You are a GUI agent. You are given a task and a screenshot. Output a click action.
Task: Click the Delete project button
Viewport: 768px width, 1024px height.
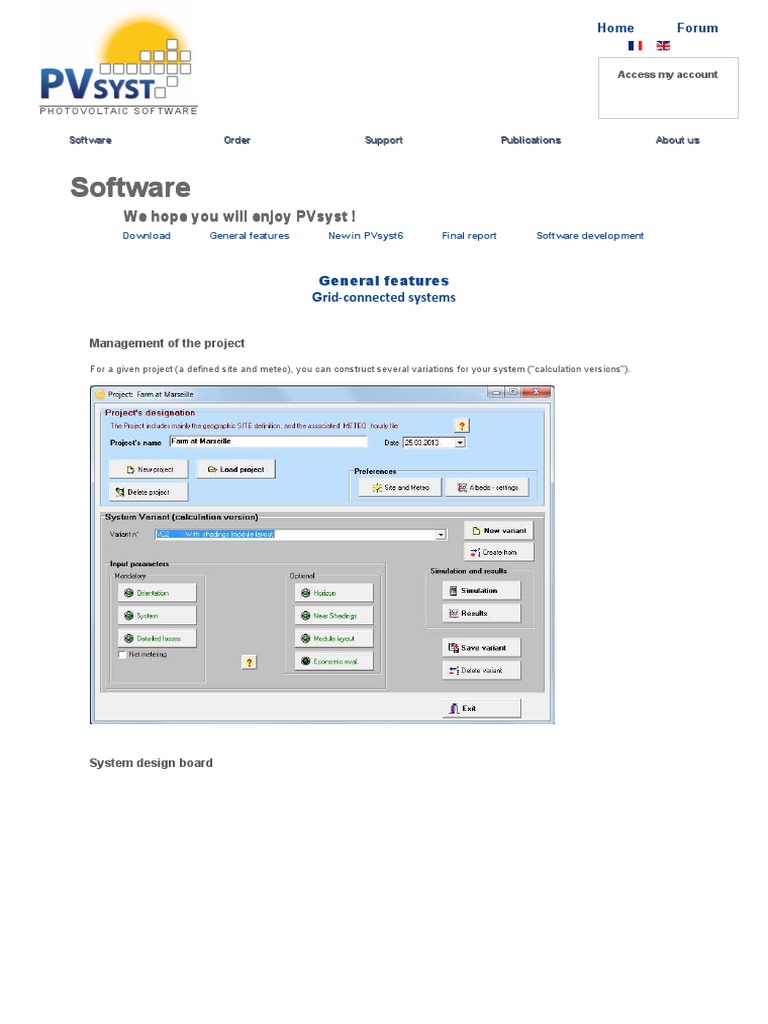pyautogui.click(x=149, y=492)
